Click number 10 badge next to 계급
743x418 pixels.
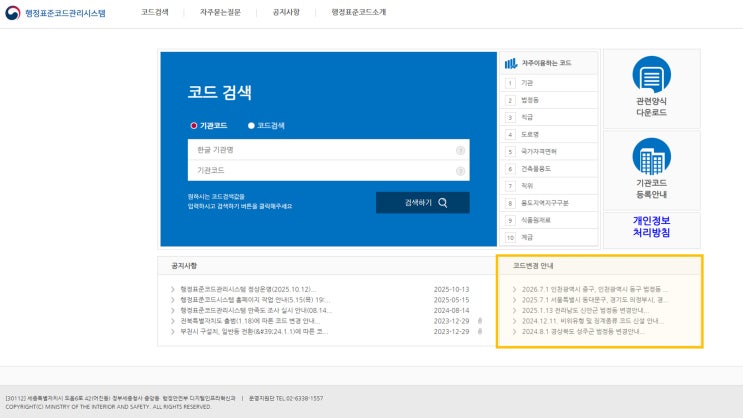(x=510, y=237)
